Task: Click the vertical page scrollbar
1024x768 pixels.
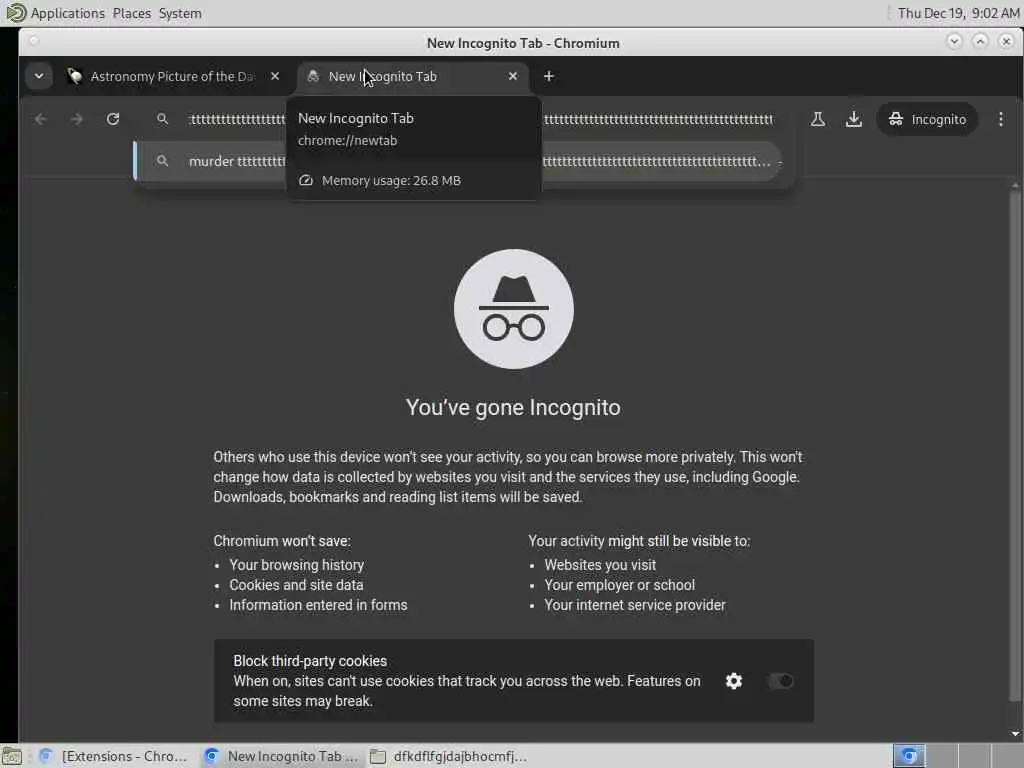Action: [1015, 444]
